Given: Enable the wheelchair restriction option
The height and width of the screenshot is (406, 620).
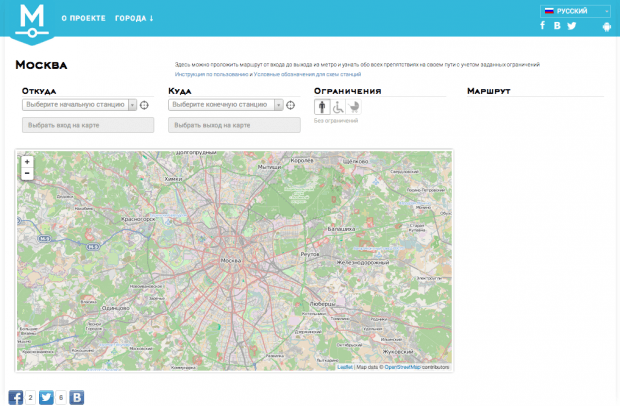Looking at the screenshot, I should pyautogui.click(x=338, y=106).
